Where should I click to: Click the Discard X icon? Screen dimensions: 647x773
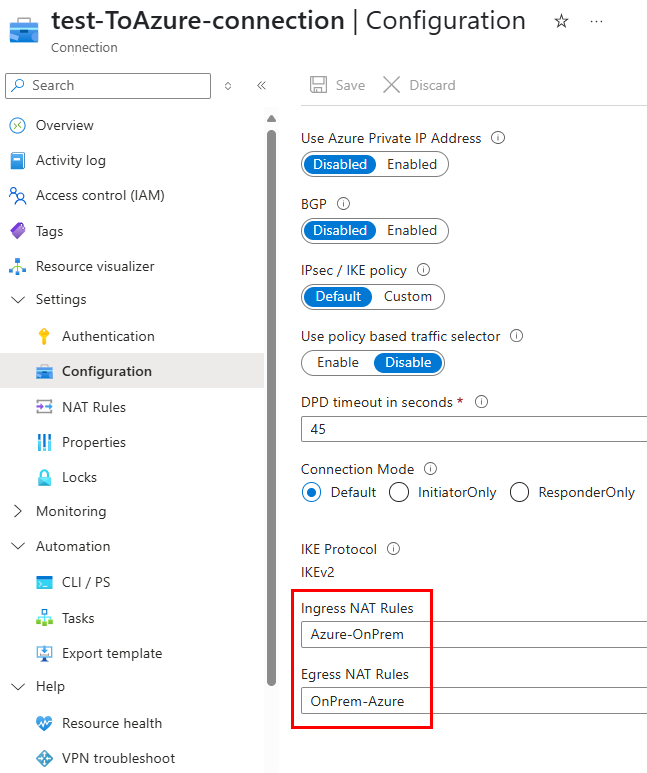pos(392,85)
